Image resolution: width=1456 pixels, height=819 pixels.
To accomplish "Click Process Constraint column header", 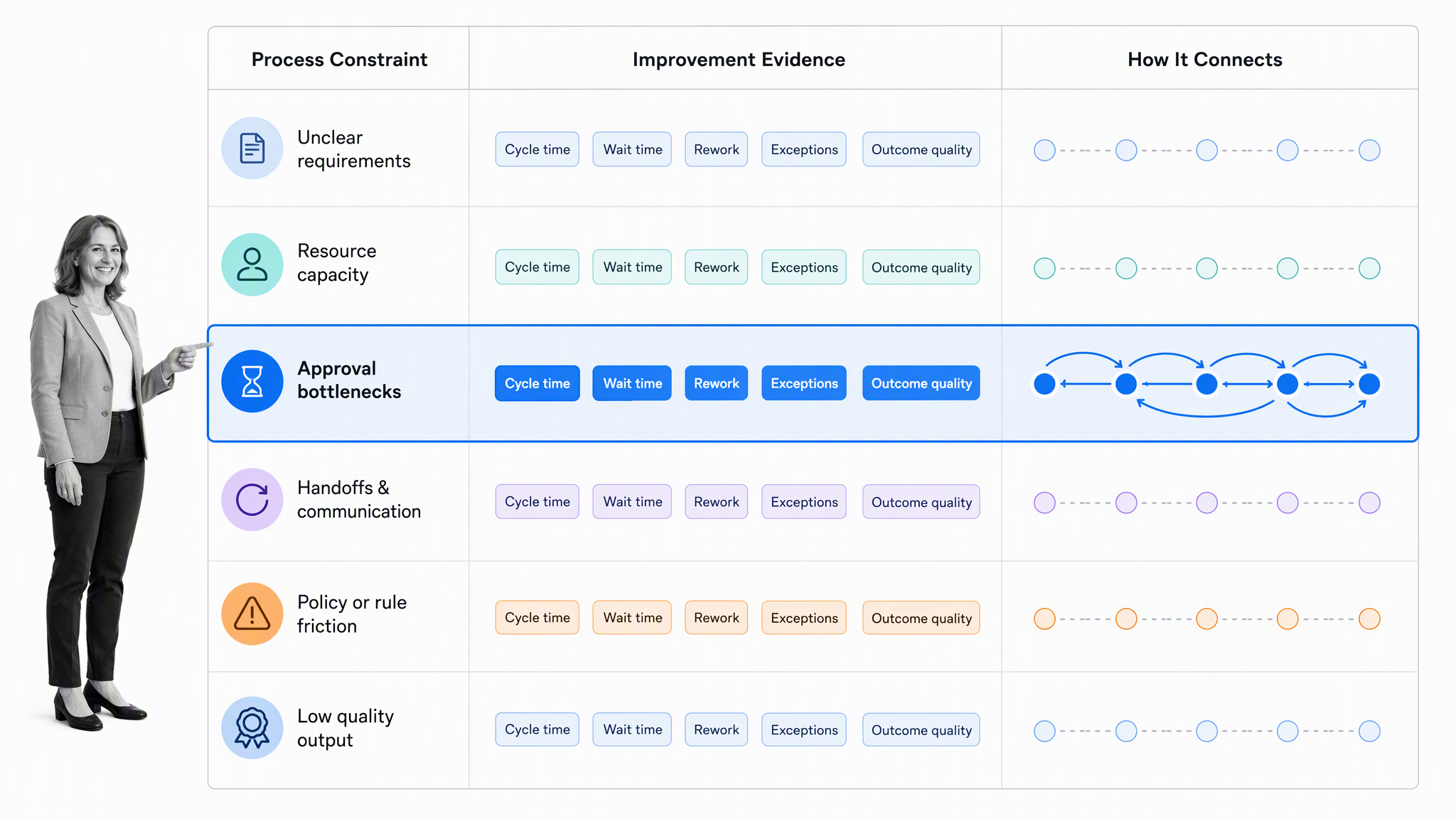I will pos(339,60).
